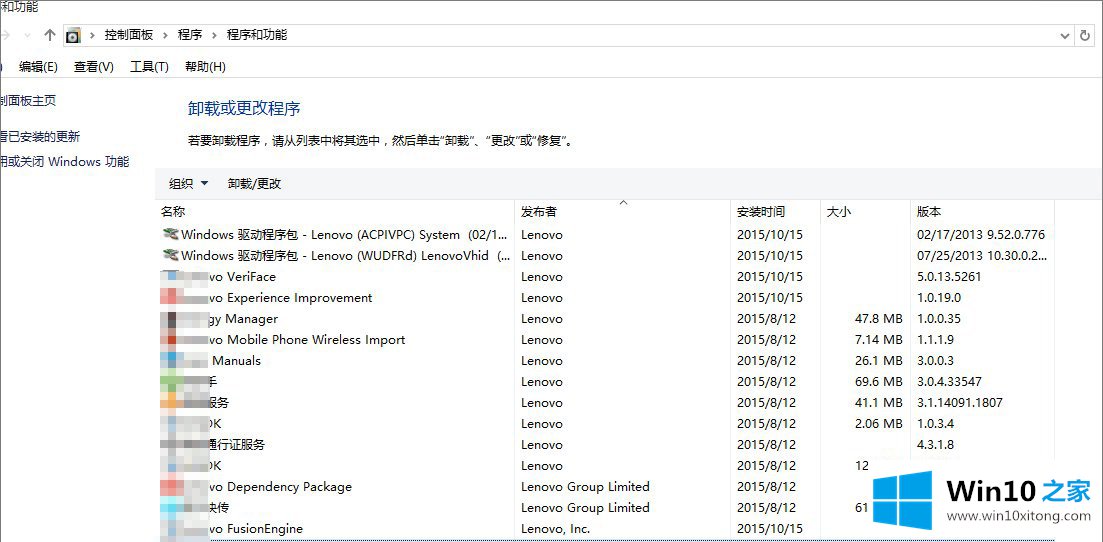Viewport: 1103px width, 542px height.
Task: Click version 5.0.13.5261
Action: pyautogui.click(x=950, y=277)
